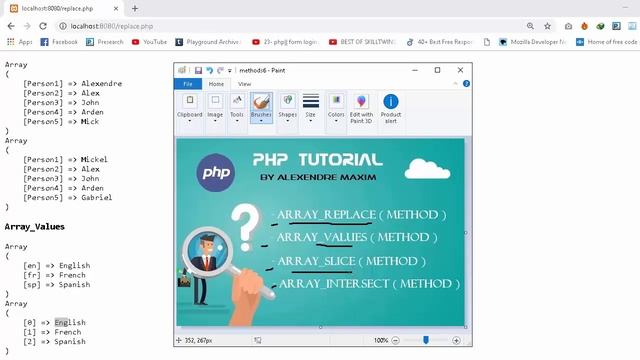This screenshot has height=360, width=640.
Task: Click the Clipboard icon in ribbon
Action: [x=190, y=100]
